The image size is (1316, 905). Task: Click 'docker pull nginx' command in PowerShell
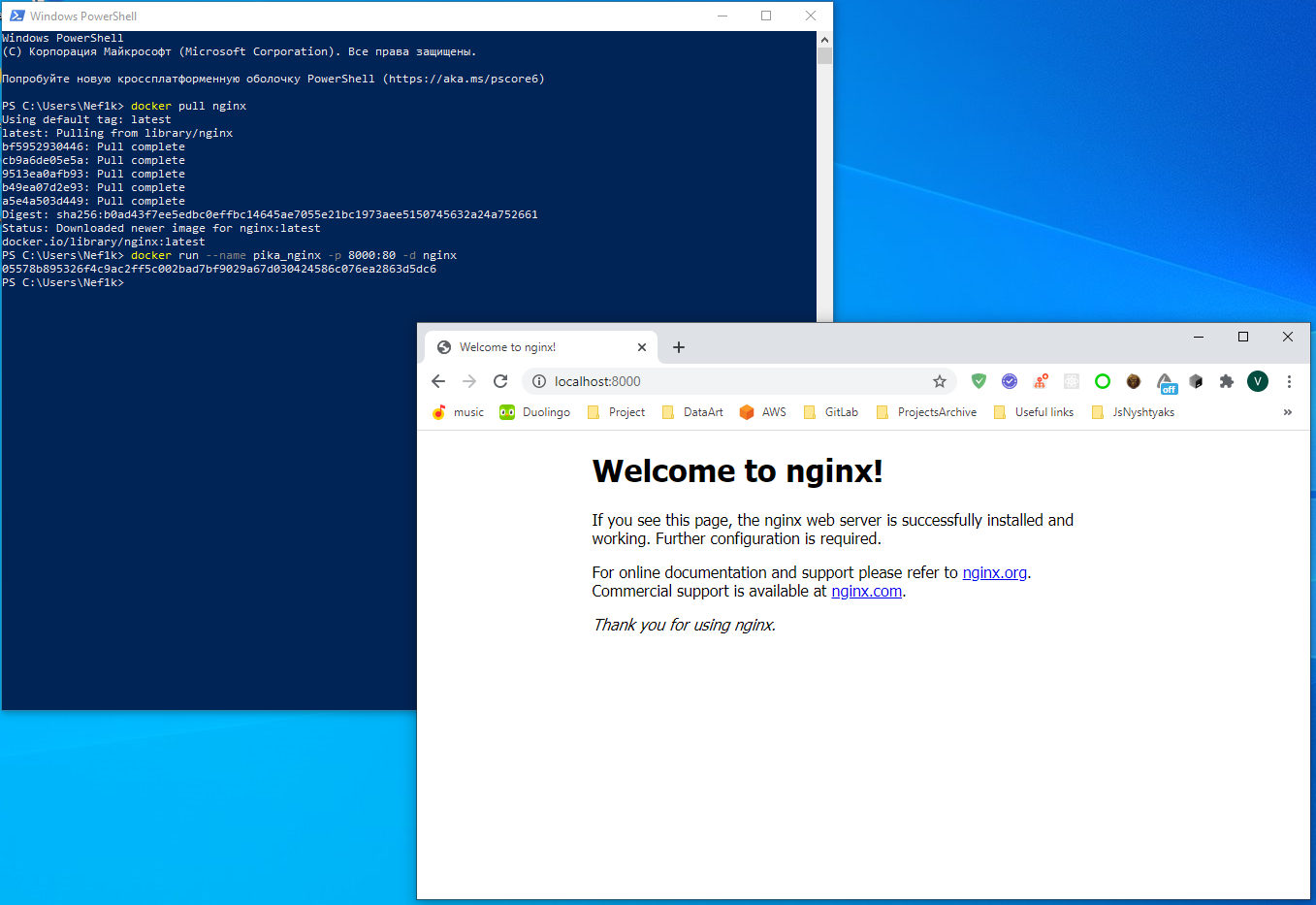point(188,106)
